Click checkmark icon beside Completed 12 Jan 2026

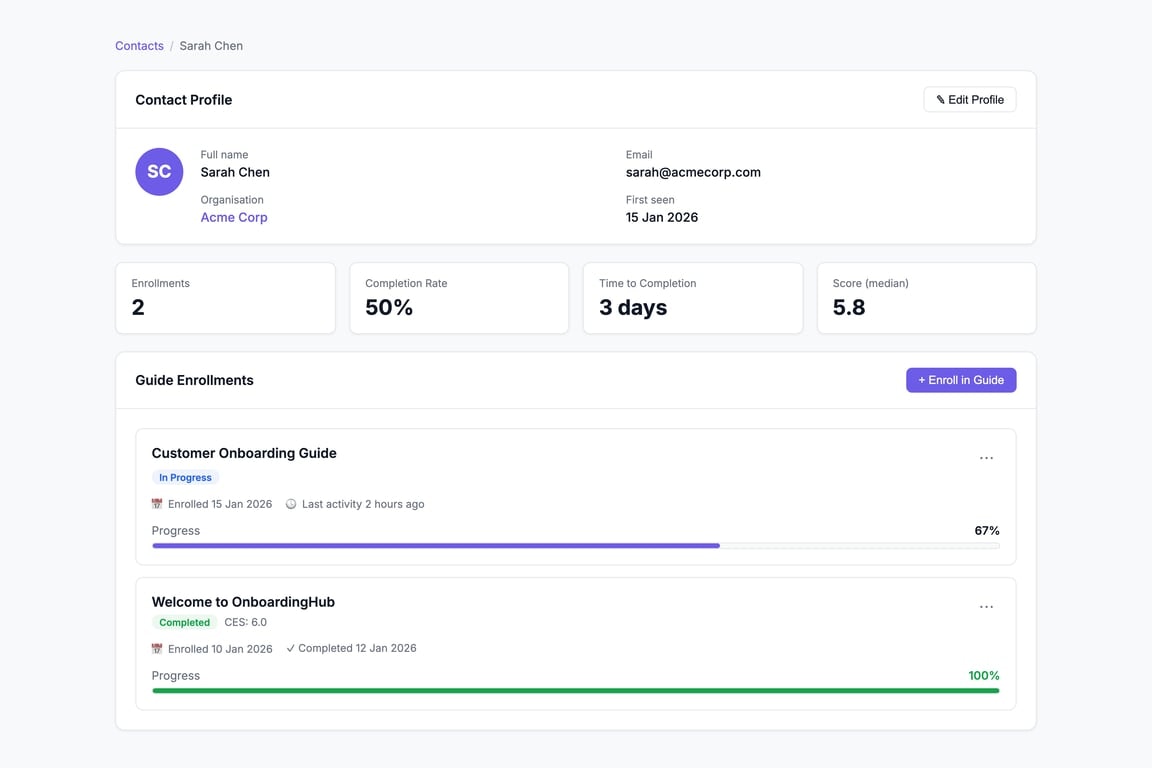point(290,648)
